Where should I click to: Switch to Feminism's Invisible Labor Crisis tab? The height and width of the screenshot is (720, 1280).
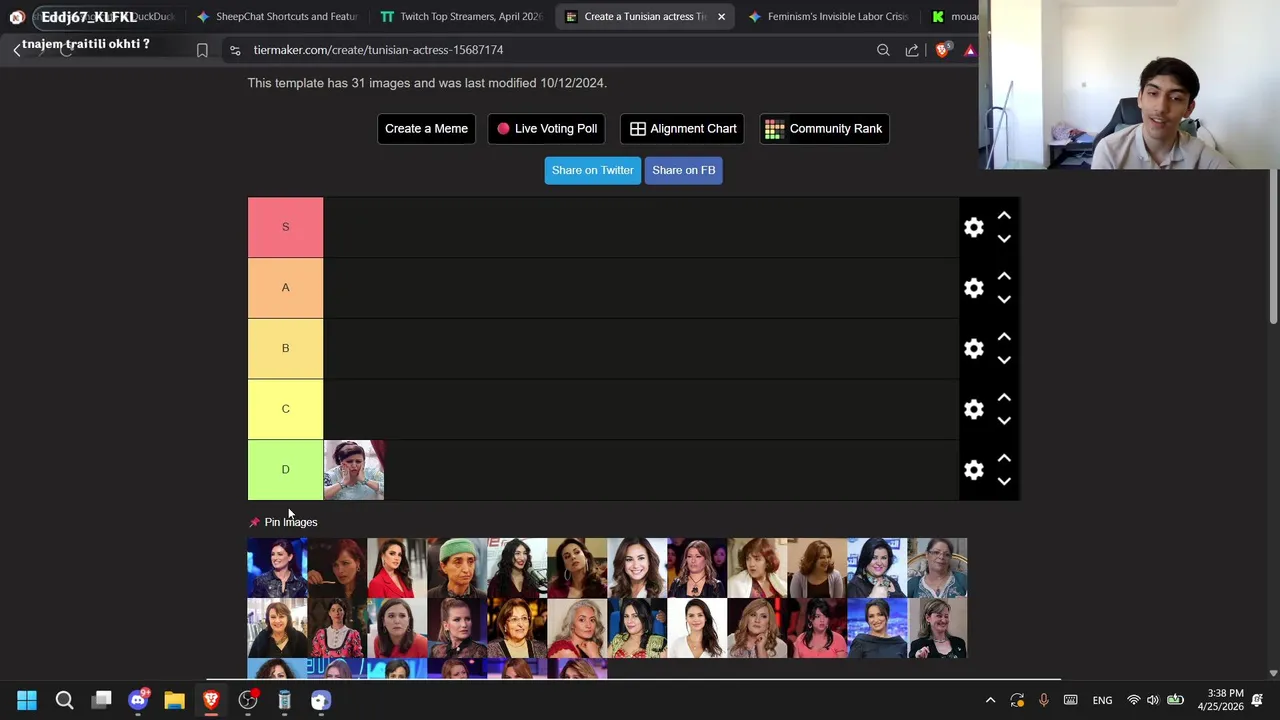(x=828, y=17)
